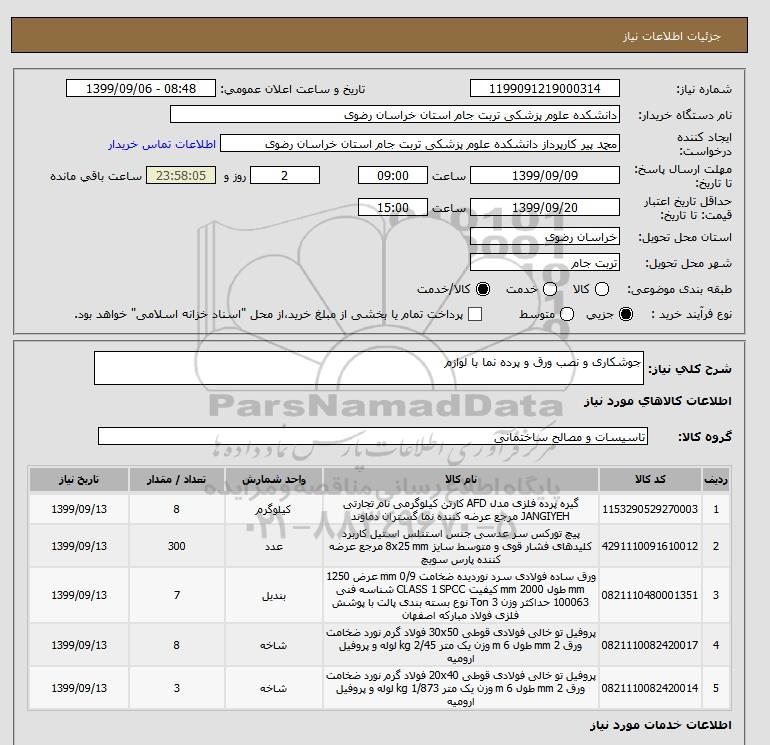Click the validity time field 15:00
This screenshot has height=745, width=770.
tap(393, 207)
